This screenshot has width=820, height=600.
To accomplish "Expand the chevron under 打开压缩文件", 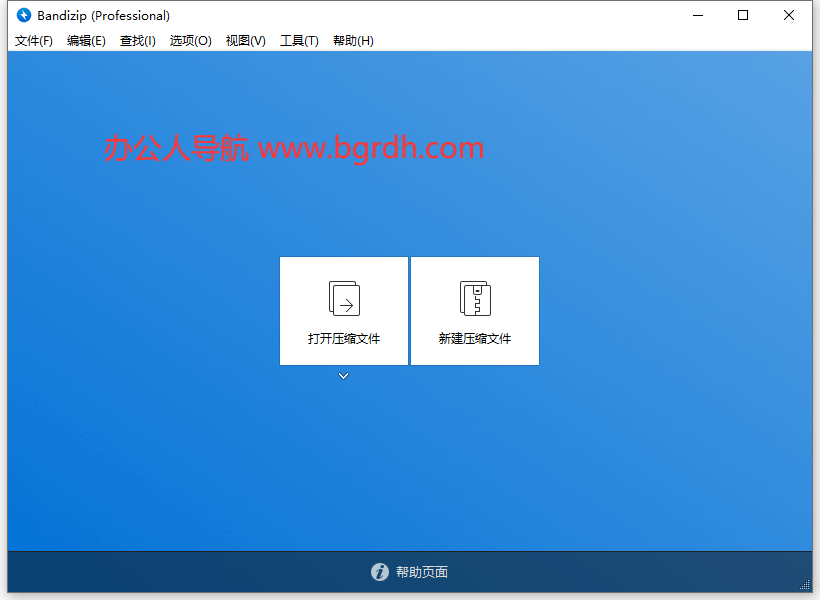I will (344, 376).
